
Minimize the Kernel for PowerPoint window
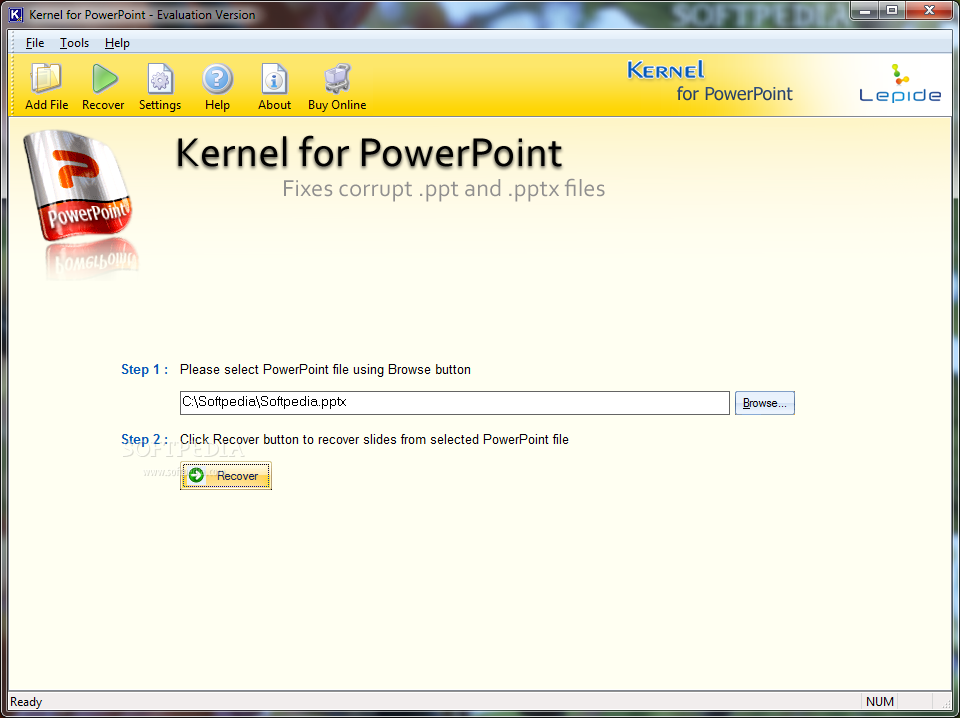(x=865, y=10)
